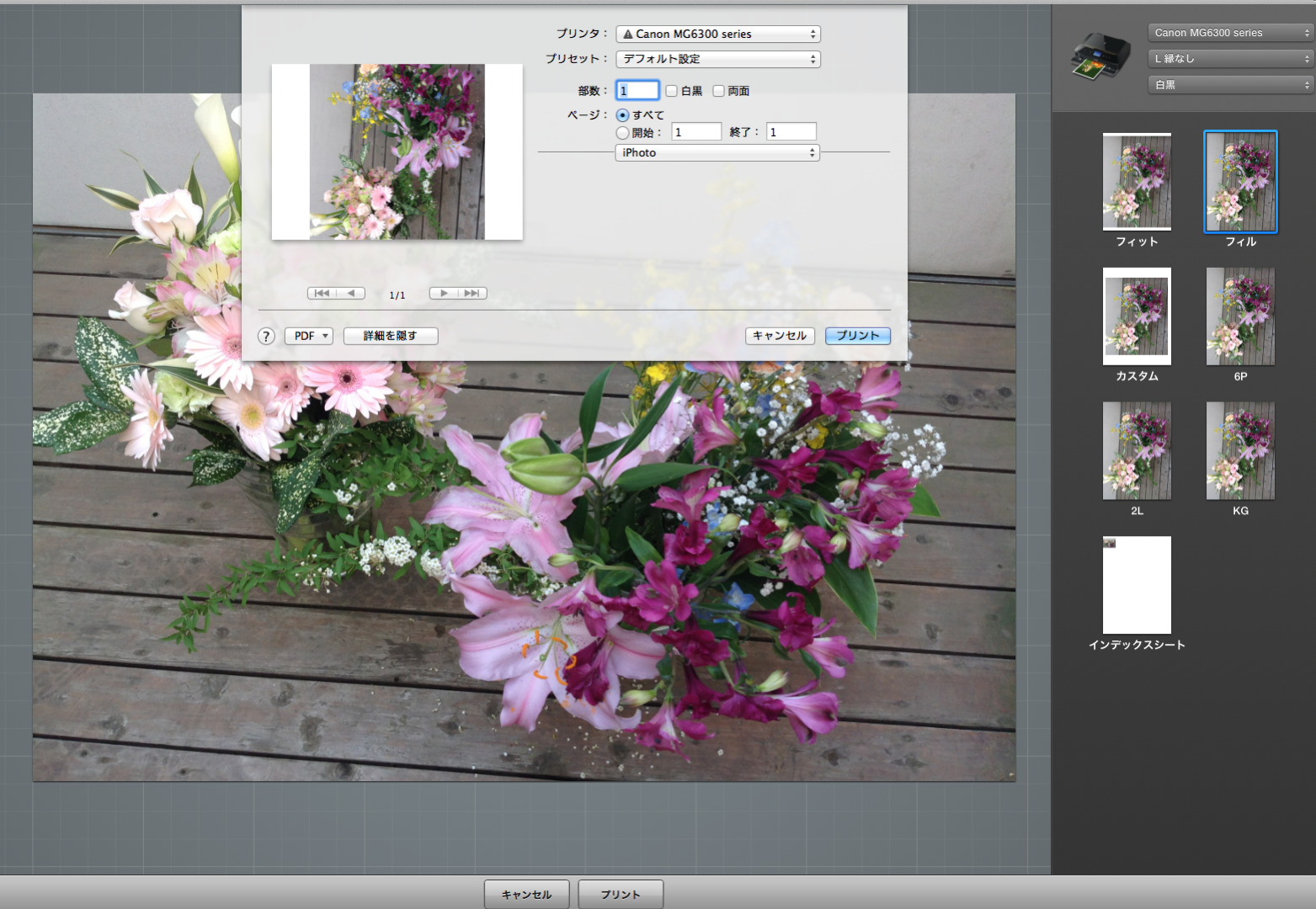
Task: Choose the 6P size thumbnail
Action: [x=1240, y=316]
